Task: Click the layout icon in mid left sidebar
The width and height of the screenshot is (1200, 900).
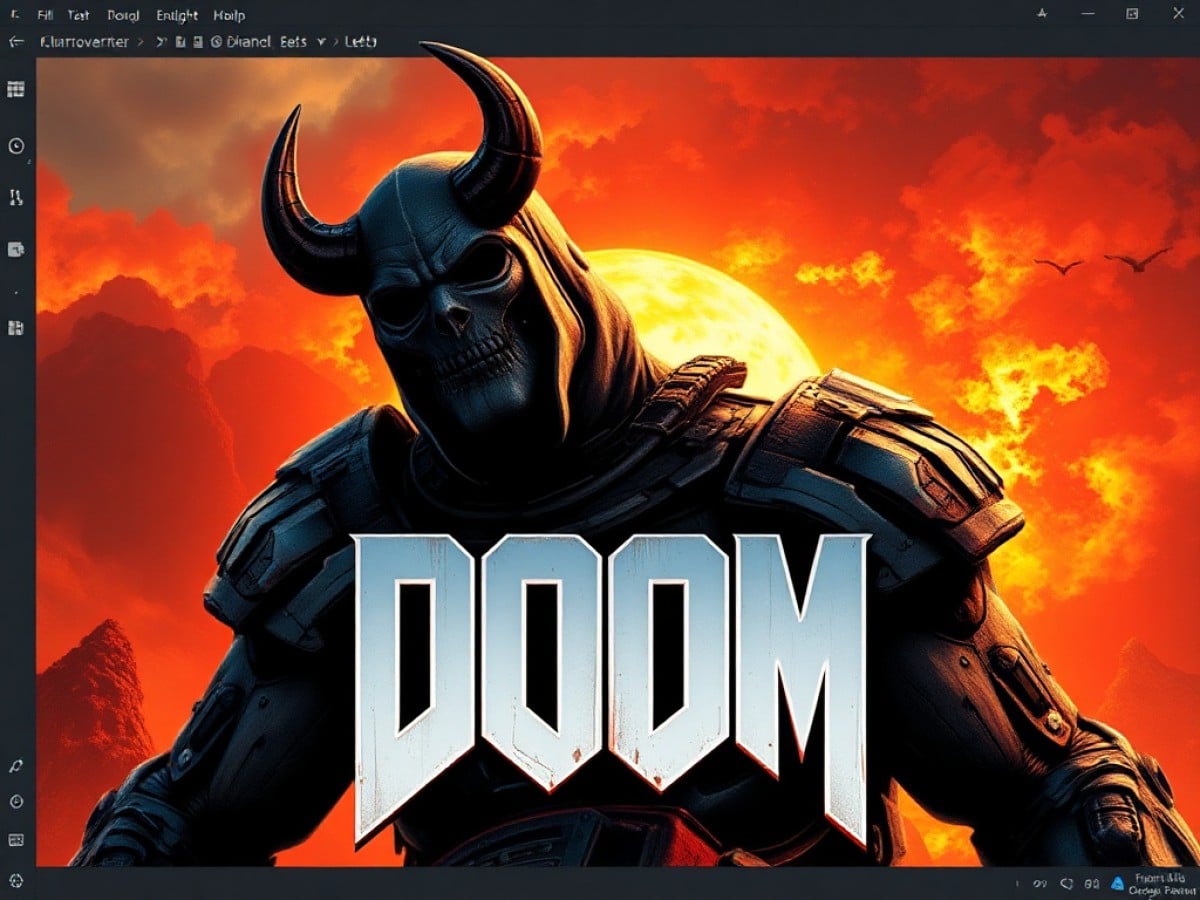Action: [16, 328]
